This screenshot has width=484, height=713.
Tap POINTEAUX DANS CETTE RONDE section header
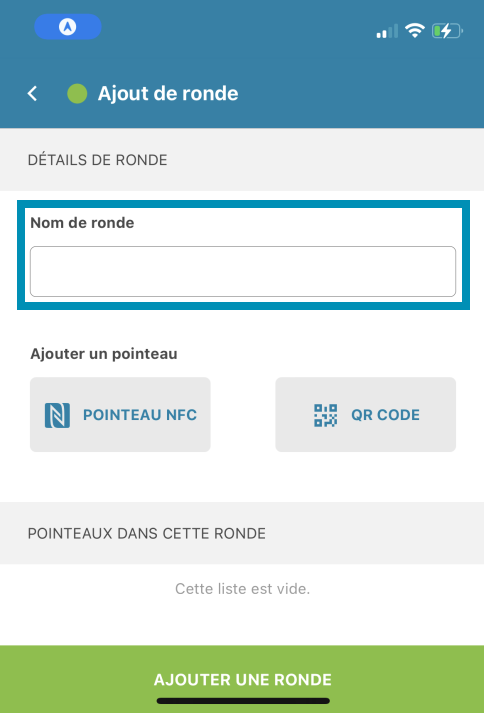coord(146,533)
